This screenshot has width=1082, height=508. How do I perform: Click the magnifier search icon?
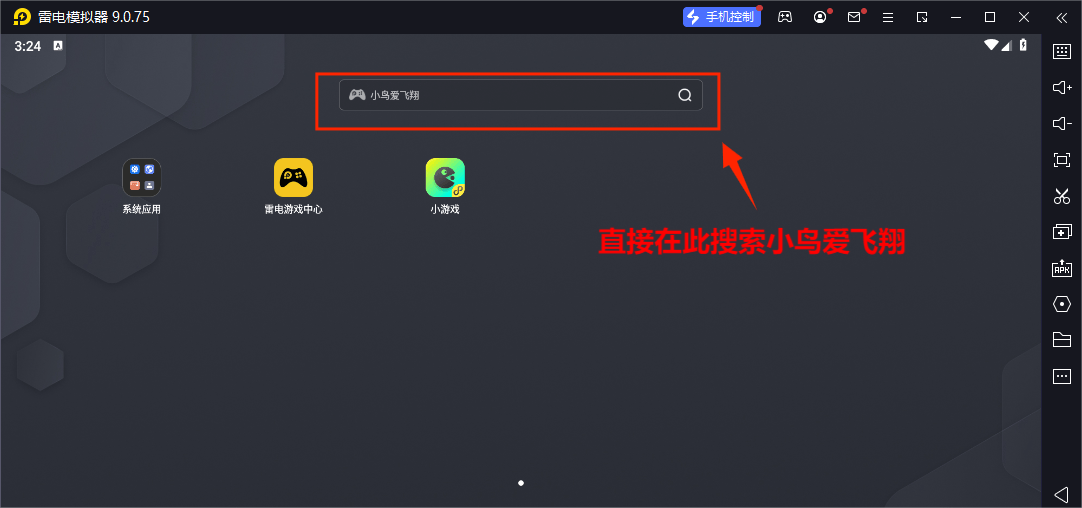(x=685, y=95)
